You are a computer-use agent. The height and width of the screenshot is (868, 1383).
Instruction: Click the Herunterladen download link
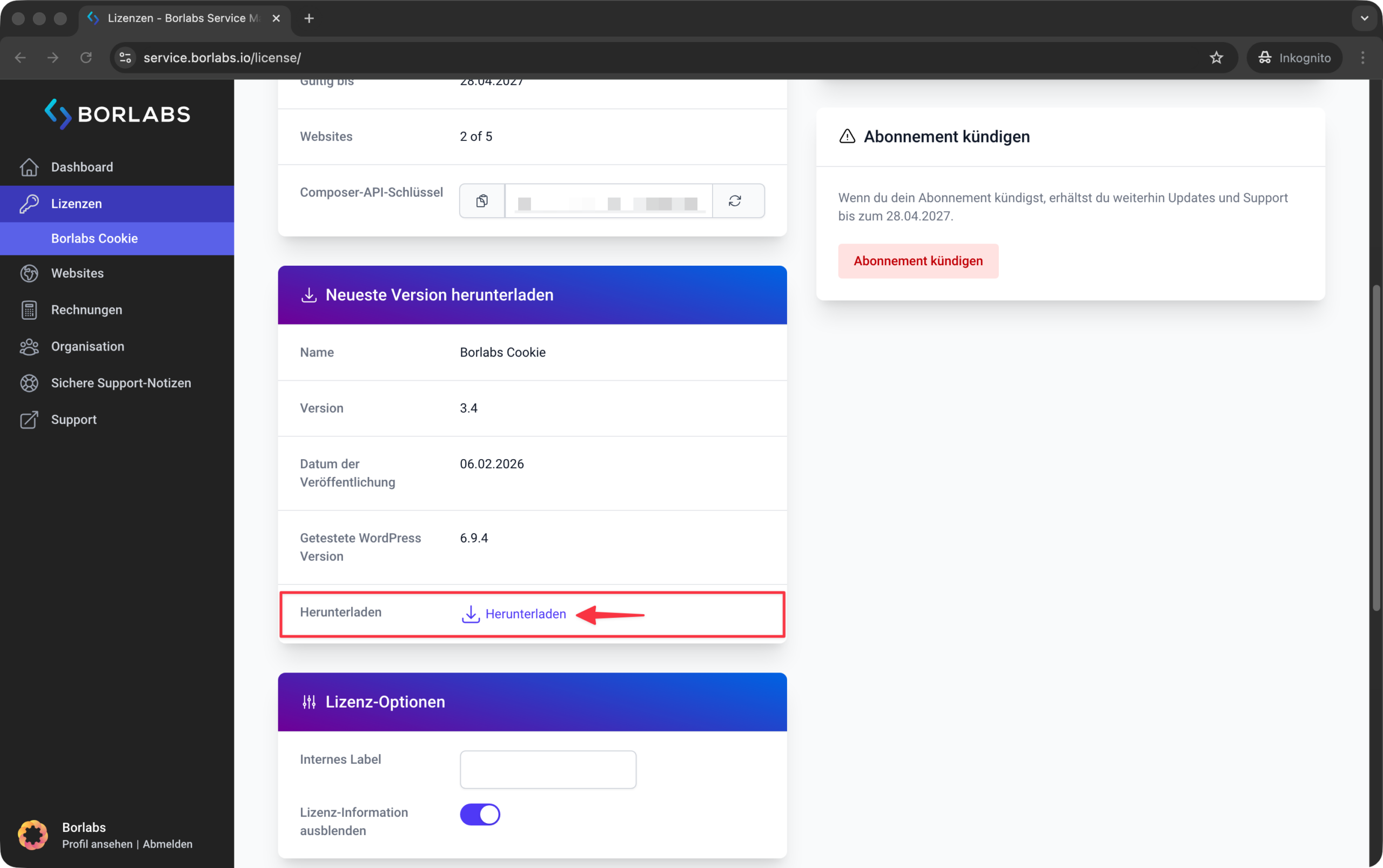click(x=514, y=614)
